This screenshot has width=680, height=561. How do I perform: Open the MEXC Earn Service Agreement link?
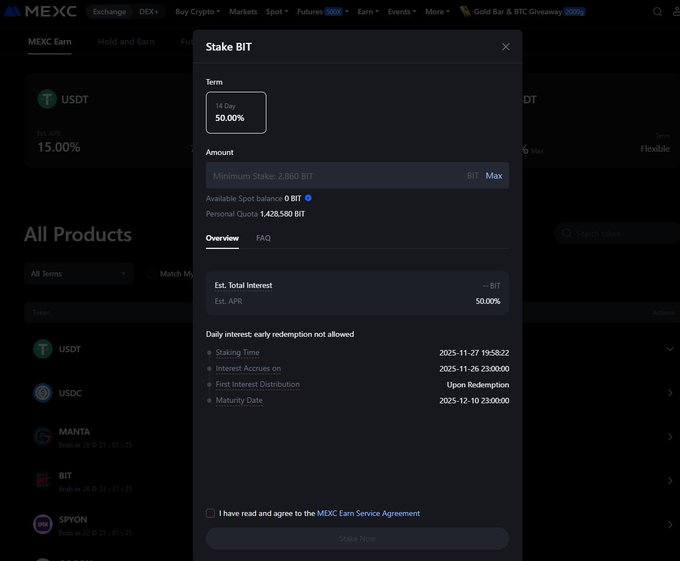(x=368, y=513)
